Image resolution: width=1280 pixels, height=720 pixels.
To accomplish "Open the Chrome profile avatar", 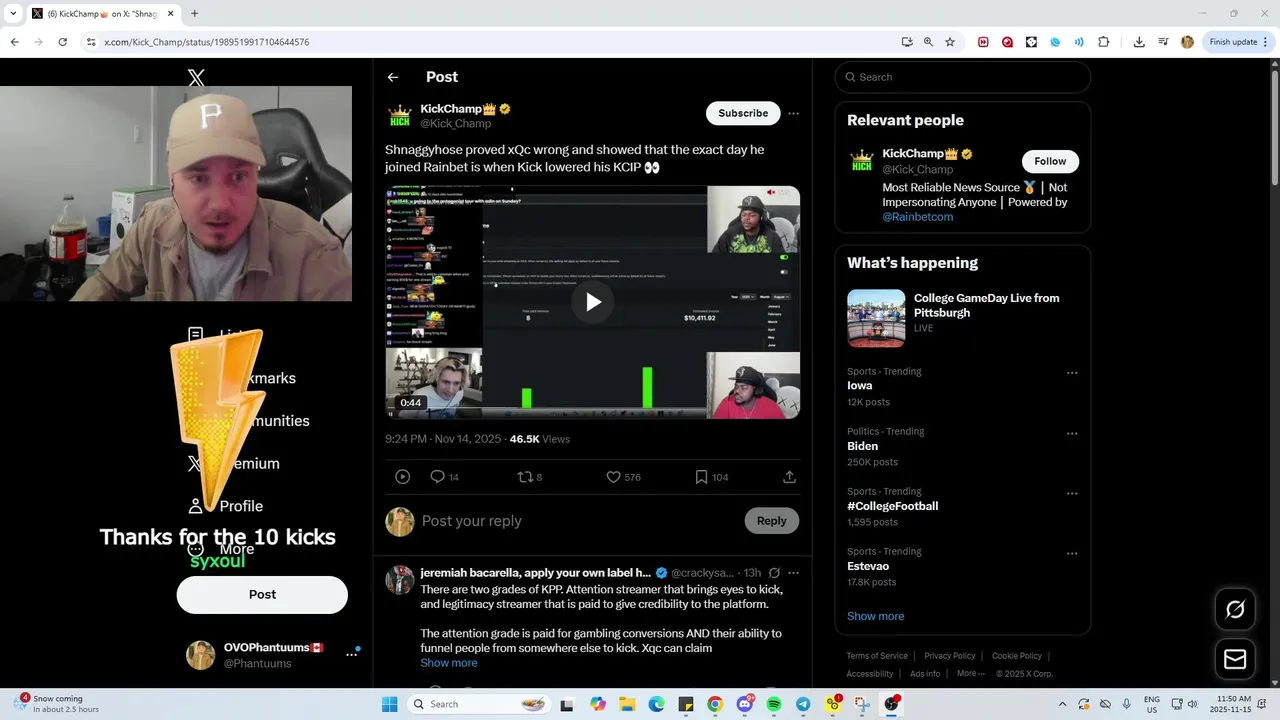I will [x=1187, y=42].
